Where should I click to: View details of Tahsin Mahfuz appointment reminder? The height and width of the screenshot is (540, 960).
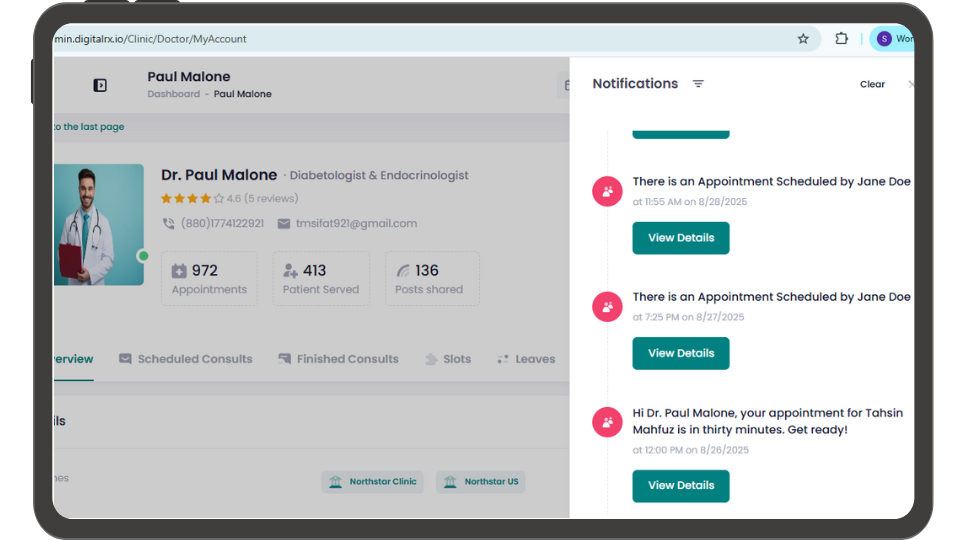(681, 486)
